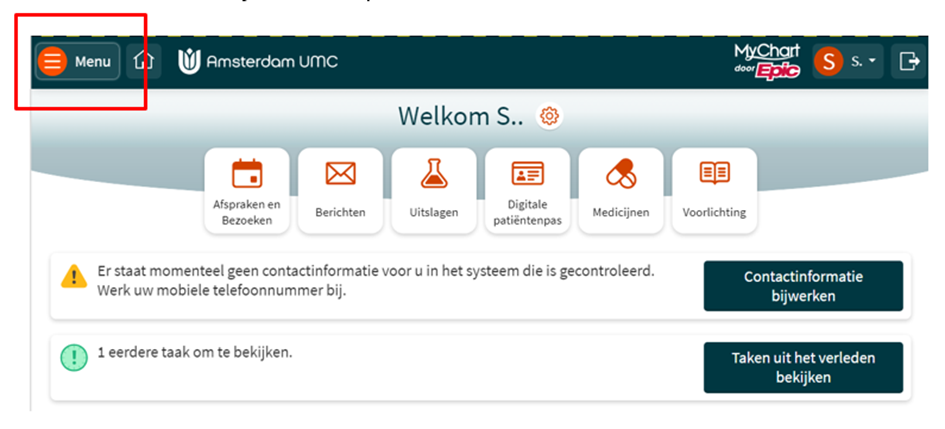Open Medicijnen pills tile
The height and width of the screenshot is (429, 945).
[x=621, y=191]
